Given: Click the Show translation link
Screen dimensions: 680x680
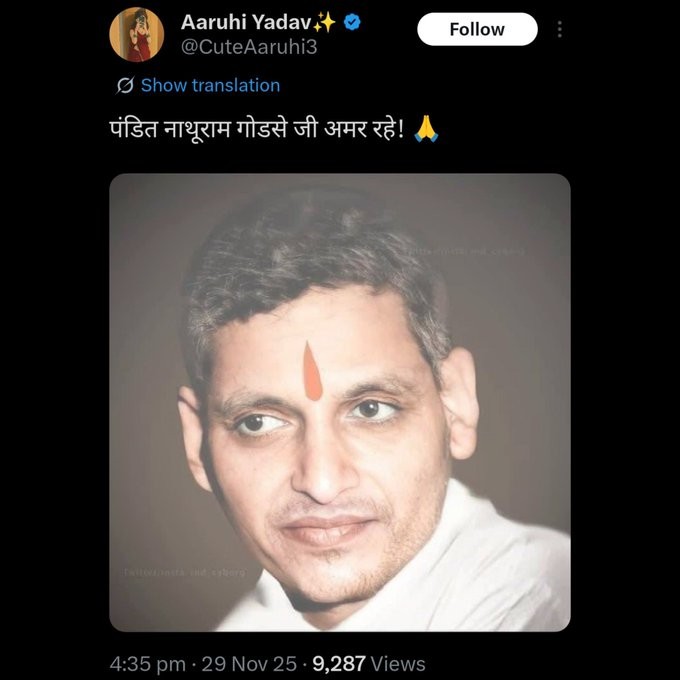Looking at the screenshot, I should [210, 85].
